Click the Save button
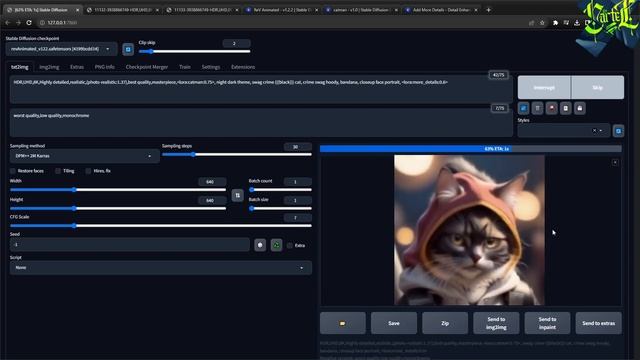Screen dimensions: 640x360 click(394, 323)
